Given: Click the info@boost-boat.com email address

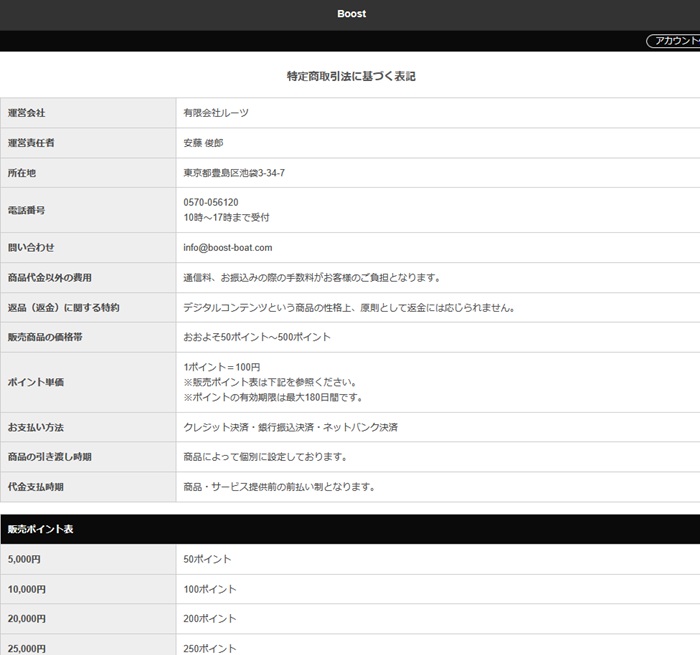Looking at the screenshot, I should (228, 247).
